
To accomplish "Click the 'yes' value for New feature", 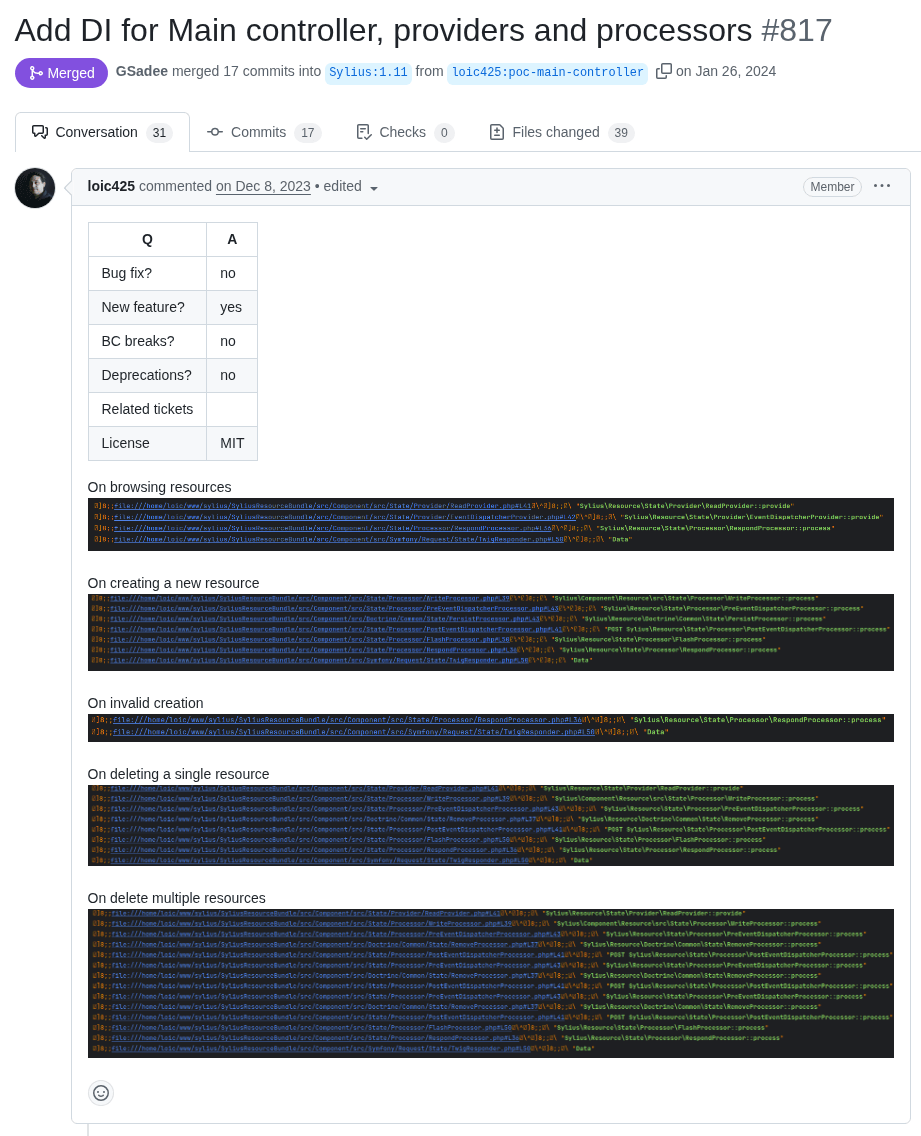I will click(x=232, y=307).
